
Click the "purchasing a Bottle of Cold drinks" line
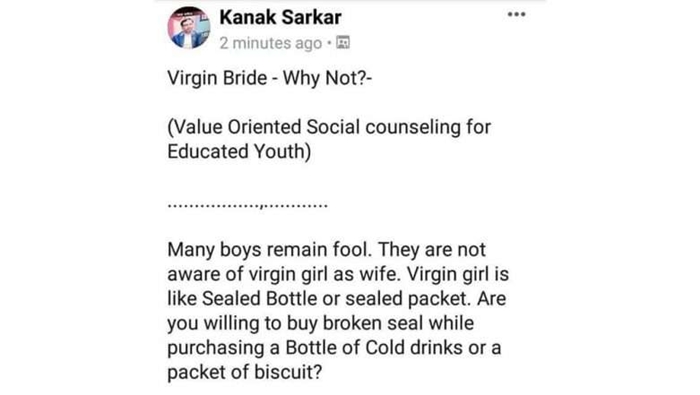click(x=334, y=348)
